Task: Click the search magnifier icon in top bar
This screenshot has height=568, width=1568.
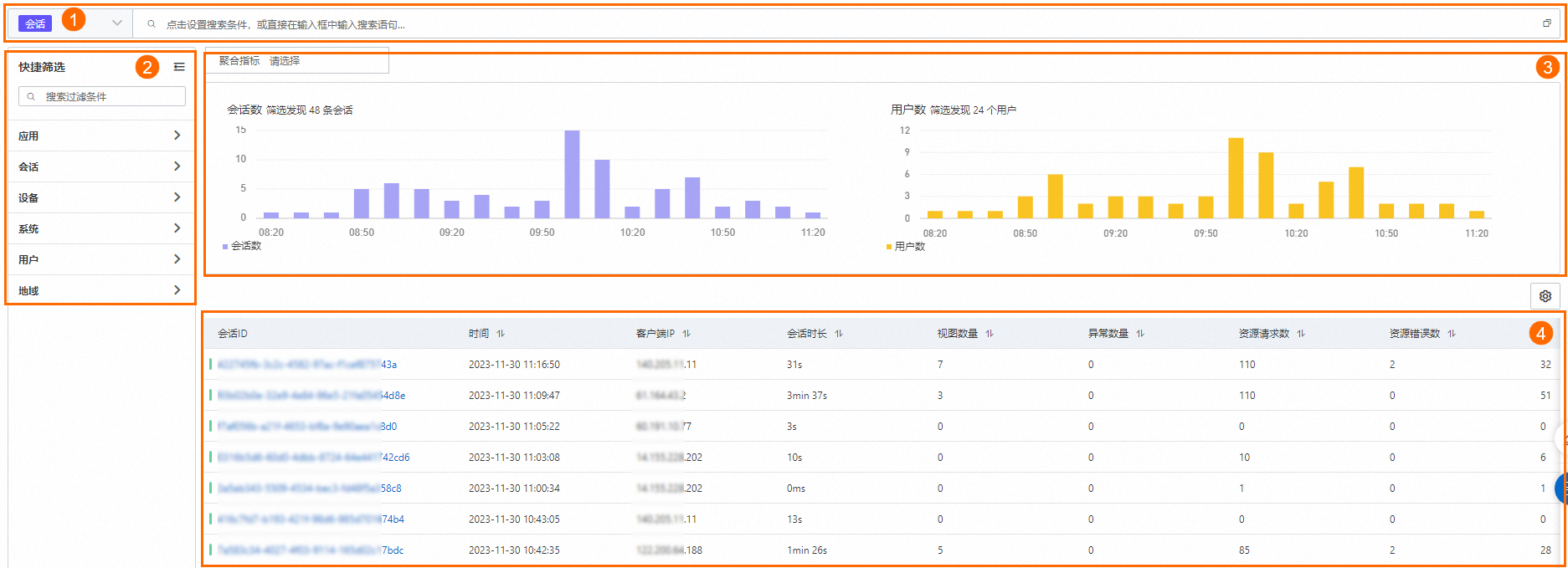Action: pos(152,24)
